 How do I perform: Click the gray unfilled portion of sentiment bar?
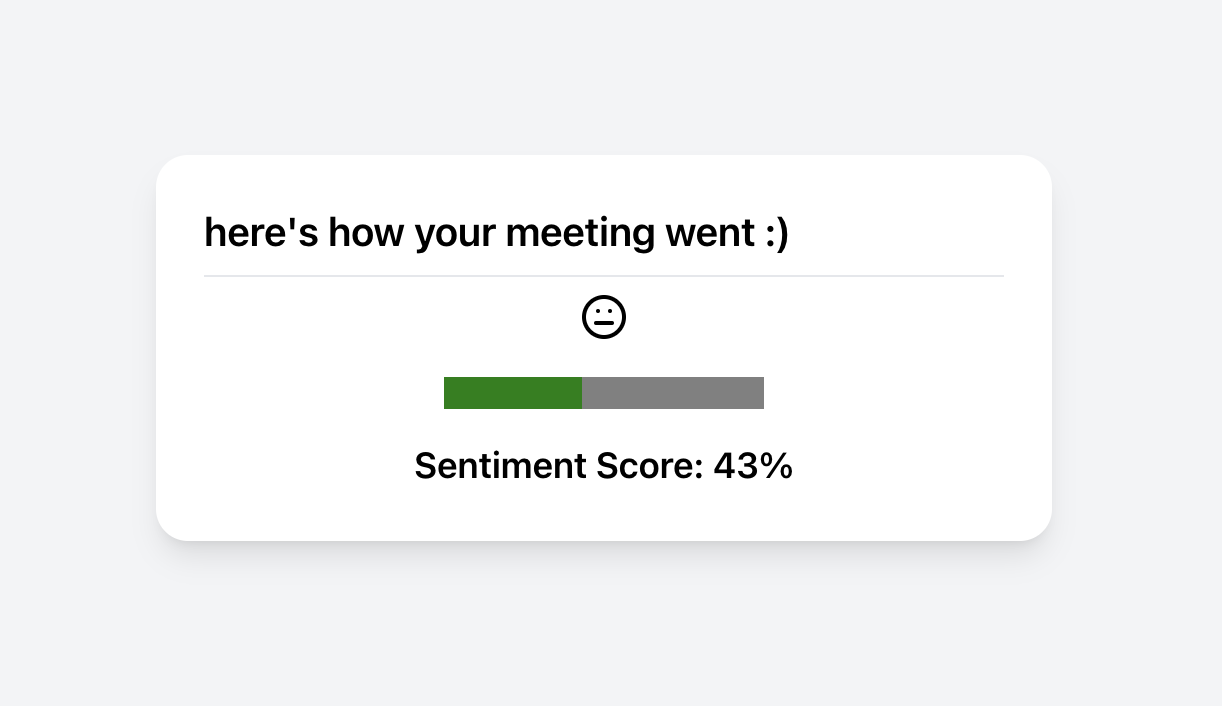(673, 393)
